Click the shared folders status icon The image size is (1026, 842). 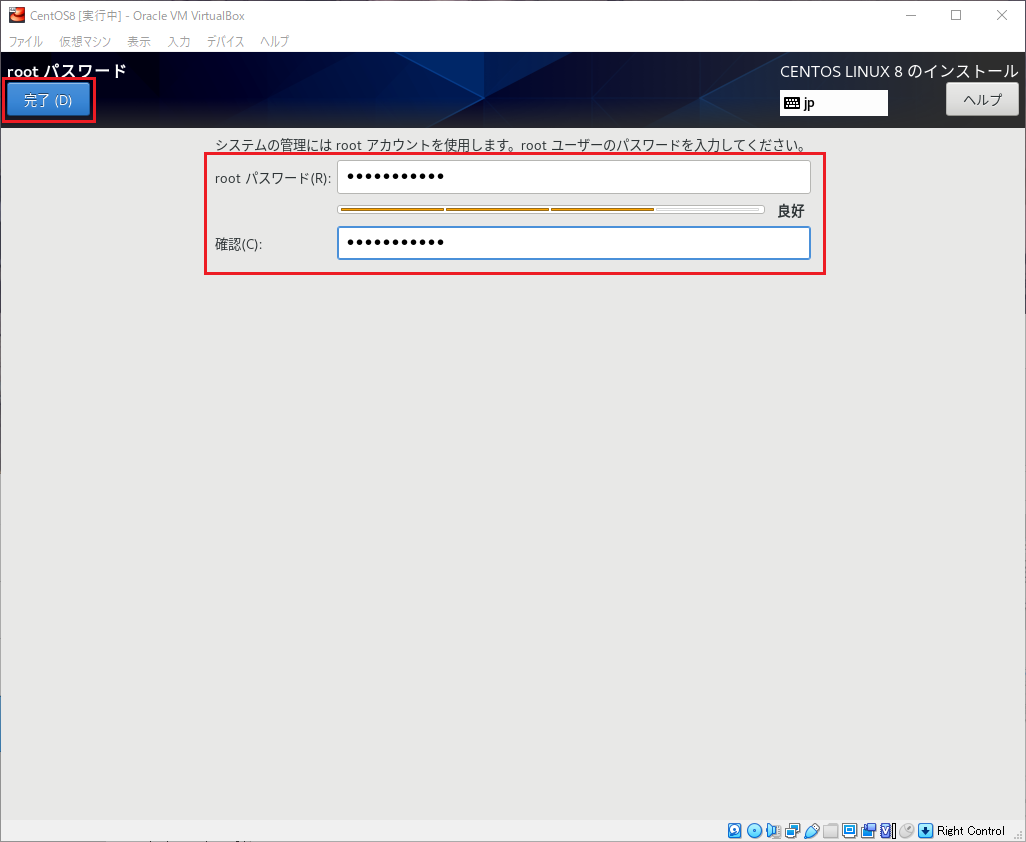click(830, 831)
